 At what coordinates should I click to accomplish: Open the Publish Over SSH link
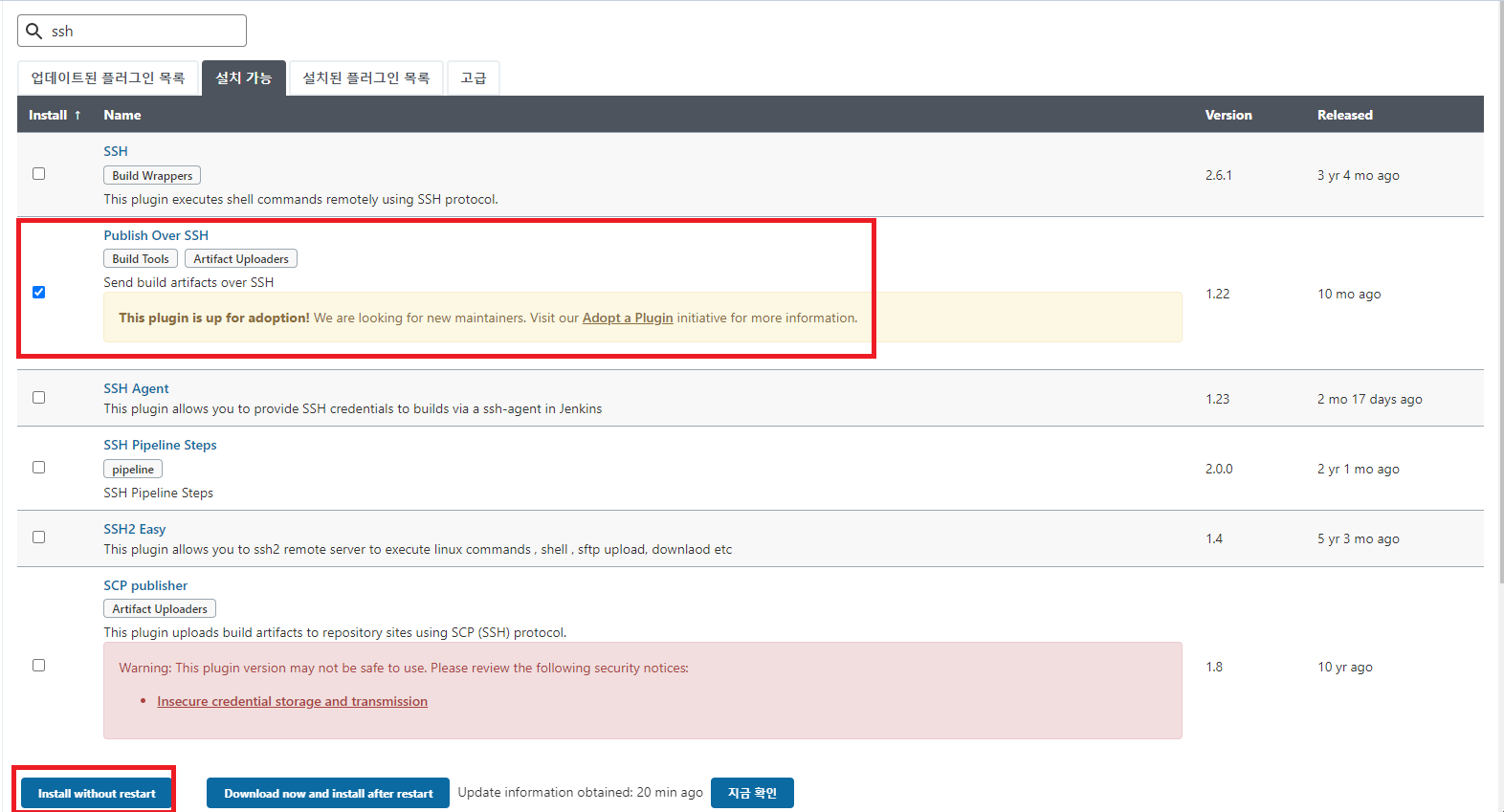click(x=156, y=235)
